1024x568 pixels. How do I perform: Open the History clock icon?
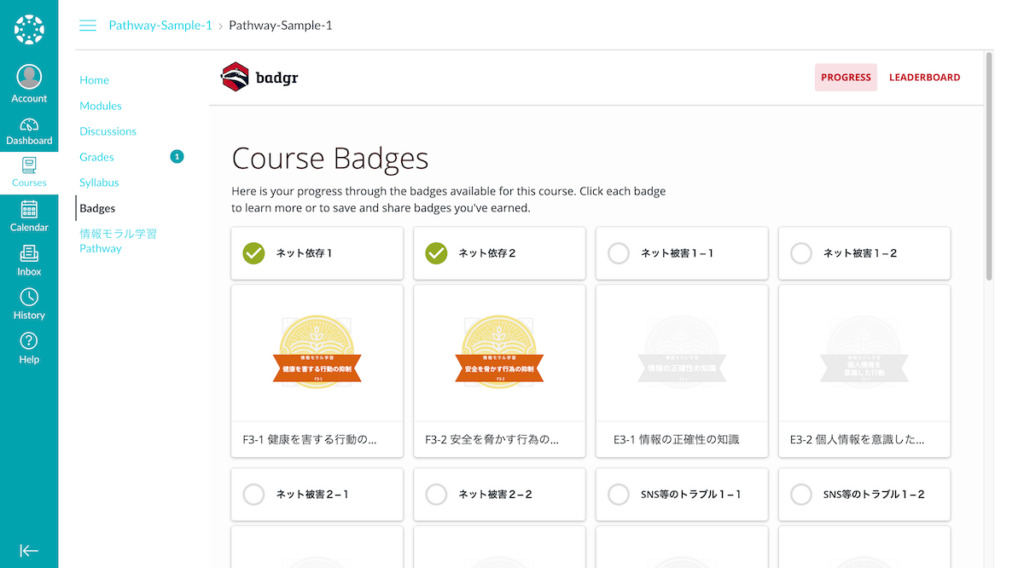pyautogui.click(x=29, y=297)
